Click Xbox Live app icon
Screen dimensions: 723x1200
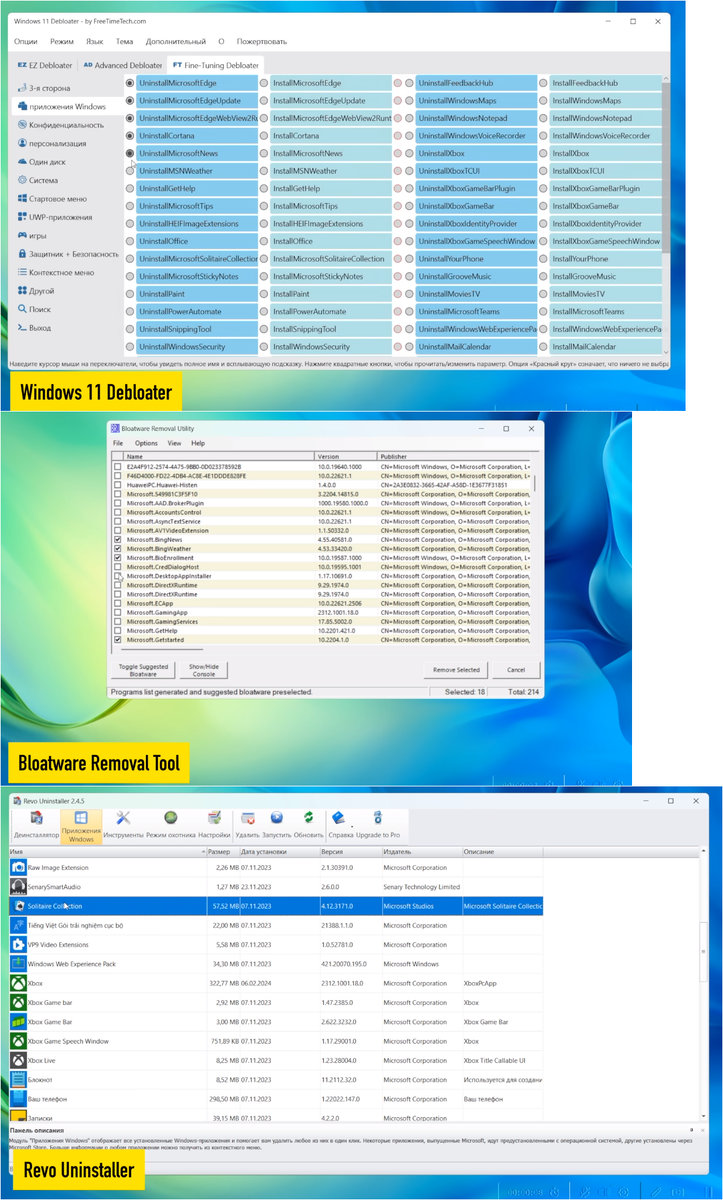(18, 1060)
